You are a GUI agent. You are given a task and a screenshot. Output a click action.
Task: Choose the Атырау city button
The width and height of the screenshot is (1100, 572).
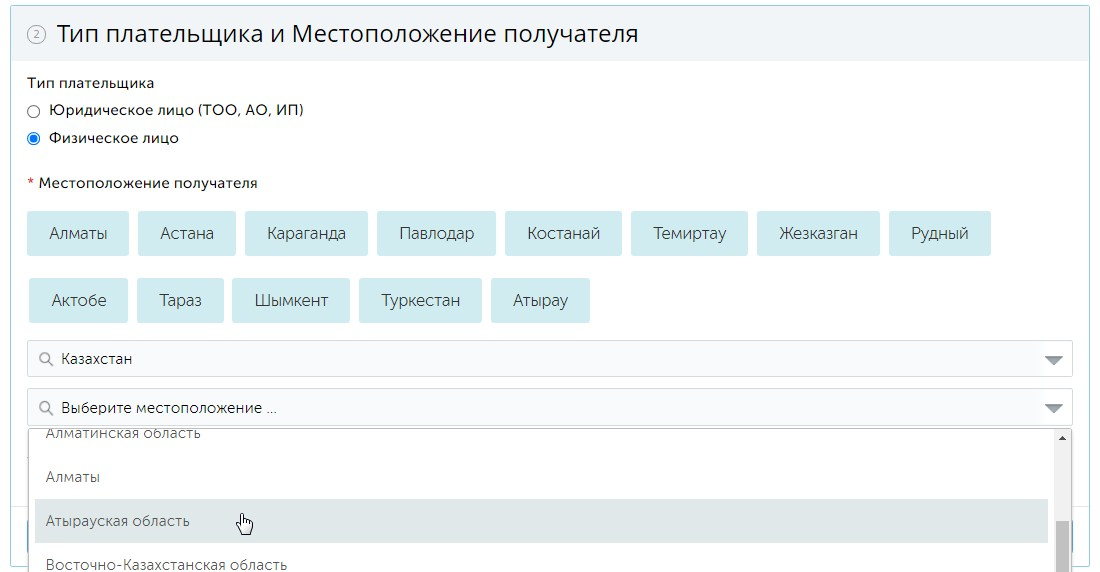540,301
